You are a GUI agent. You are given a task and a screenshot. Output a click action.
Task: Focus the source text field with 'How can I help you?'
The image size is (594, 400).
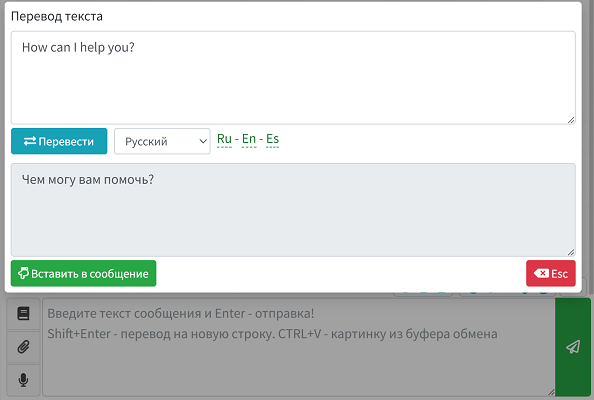293,78
